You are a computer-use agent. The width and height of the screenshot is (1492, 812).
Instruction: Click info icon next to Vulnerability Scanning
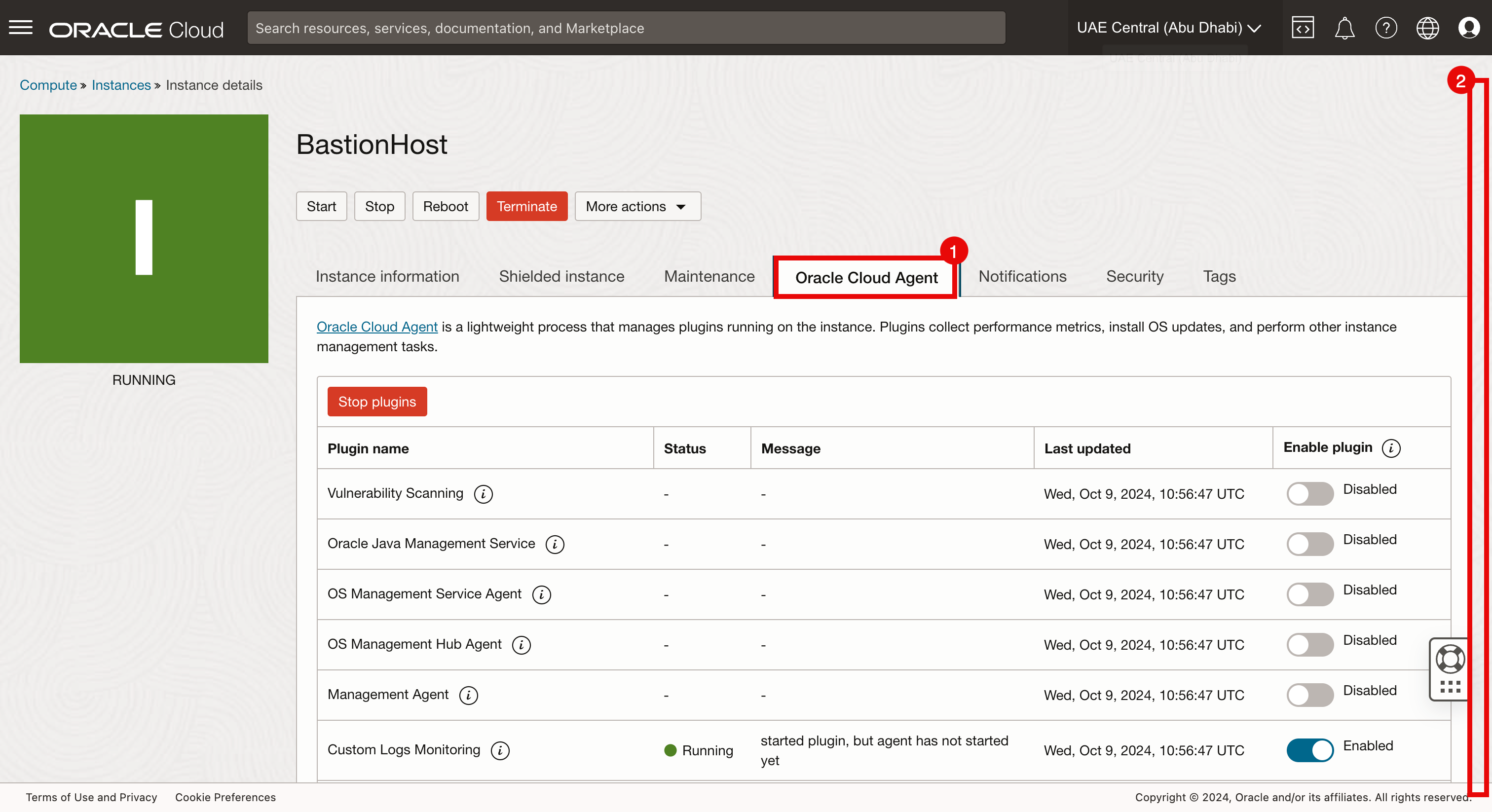click(483, 494)
